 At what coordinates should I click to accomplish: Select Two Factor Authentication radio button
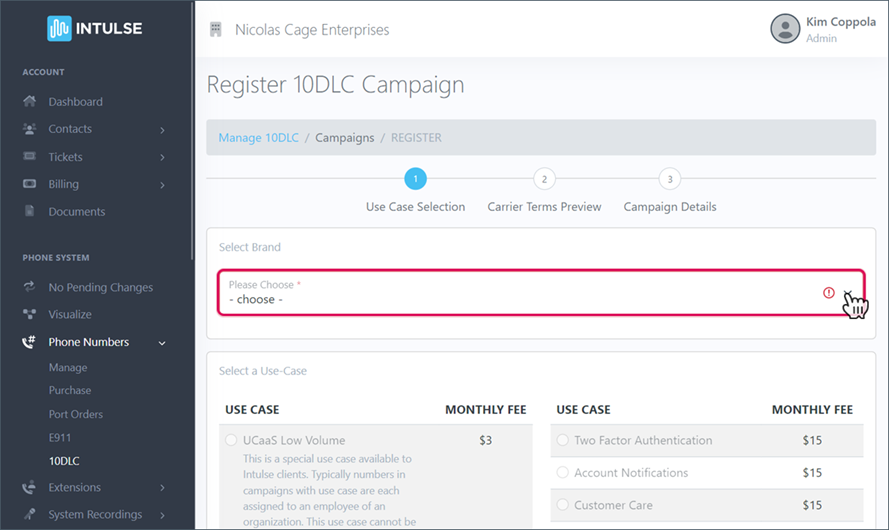563,440
